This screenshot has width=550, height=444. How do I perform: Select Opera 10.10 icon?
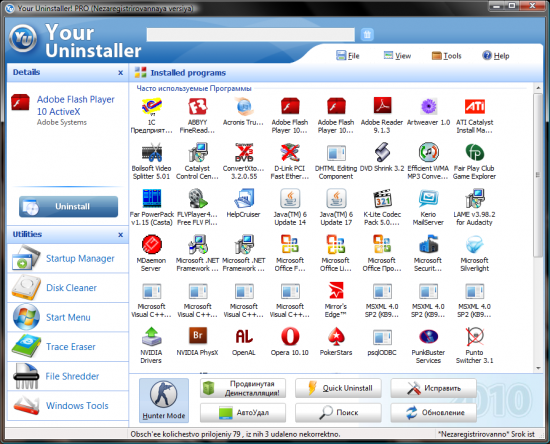click(290, 336)
